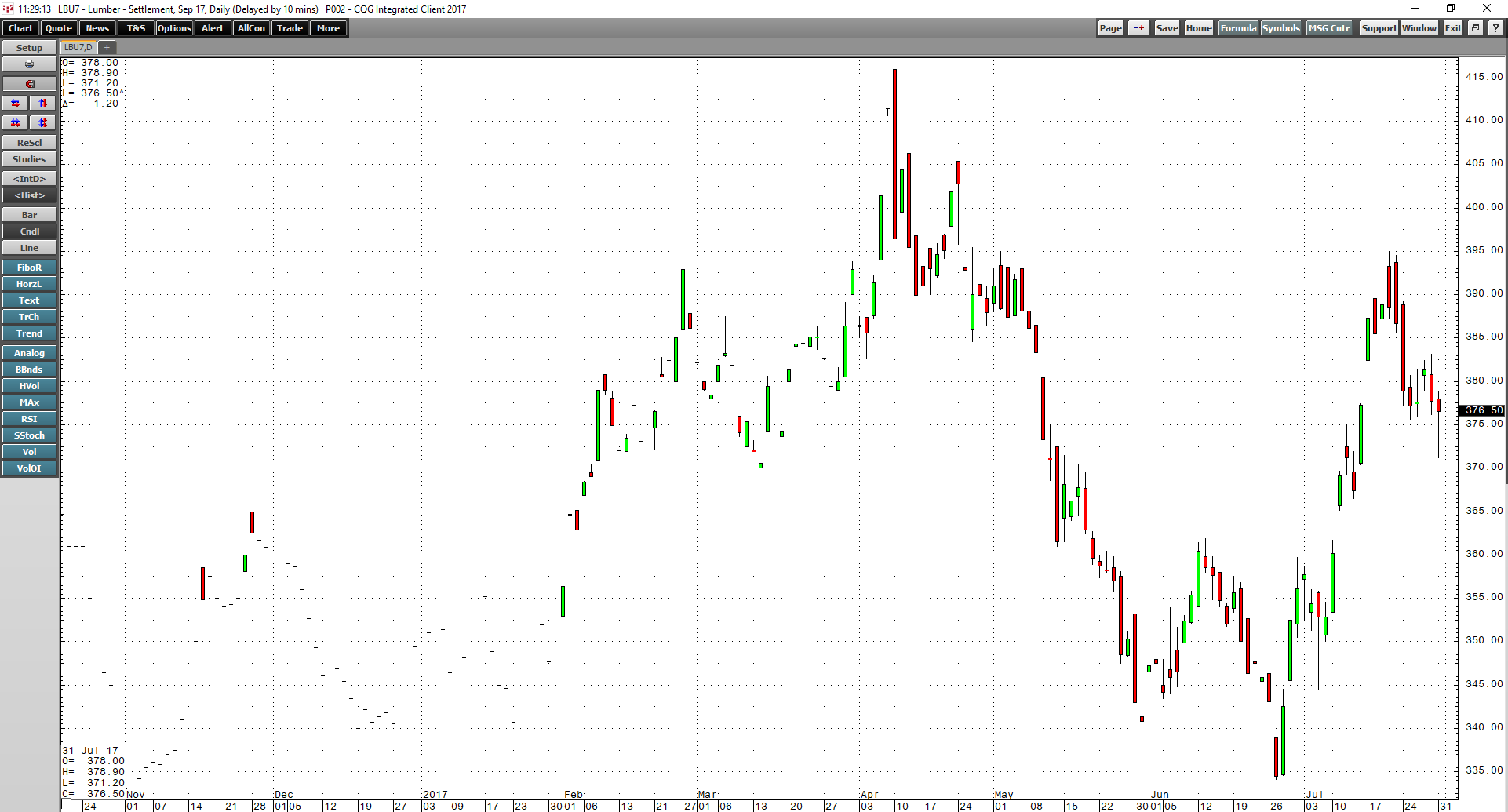Add the HVol historical volatility study
Image resolution: width=1508 pixels, height=812 pixels.
[29, 386]
